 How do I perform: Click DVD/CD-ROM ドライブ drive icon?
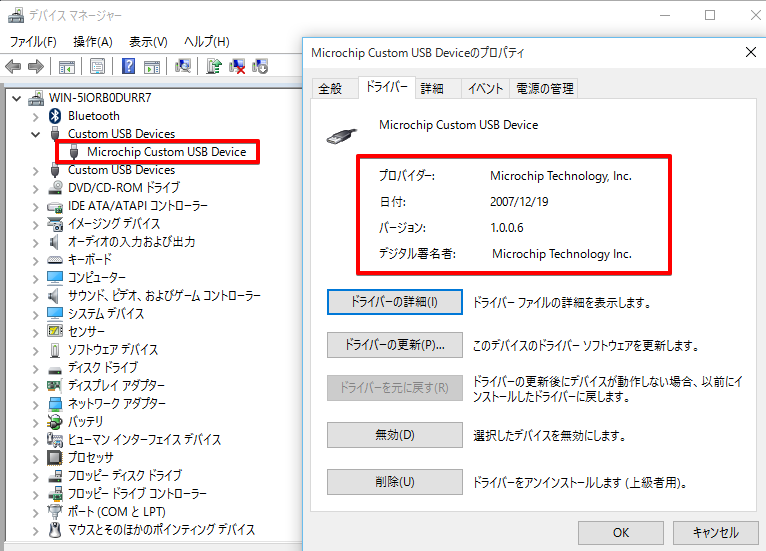click(x=55, y=188)
